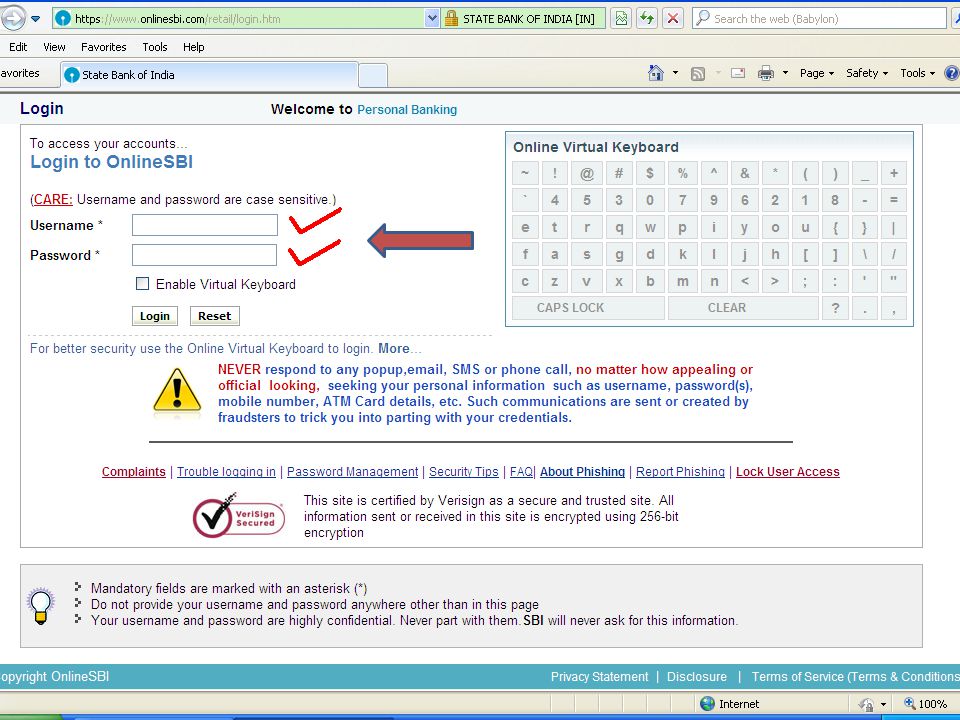Image resolution: width=960 pixels, height=720 pixels.
Task: Stop loading with the red X icon
Action: 673,18
